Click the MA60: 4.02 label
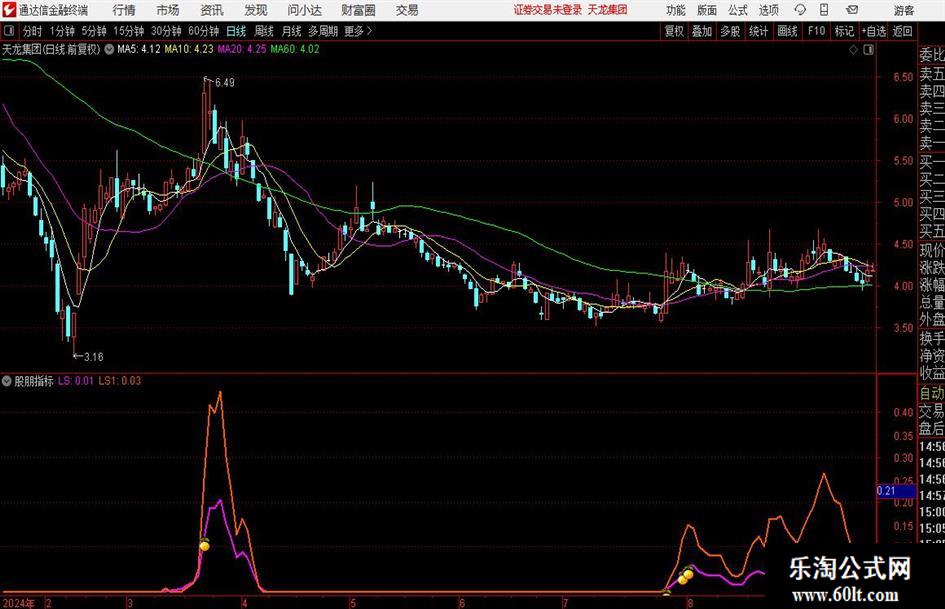The height and width of the screenshot is (609, 945). (x=295, y=49)
